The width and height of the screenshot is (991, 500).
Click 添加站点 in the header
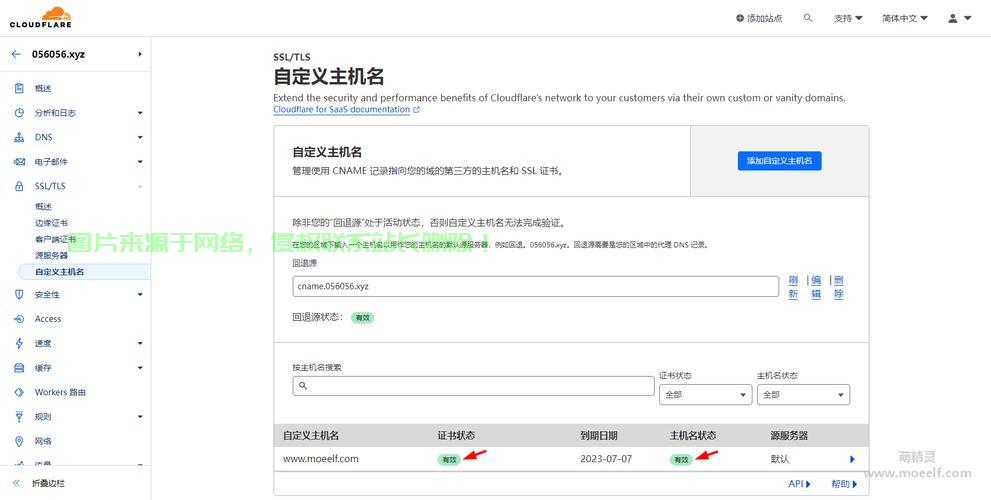tap(759, 18)
